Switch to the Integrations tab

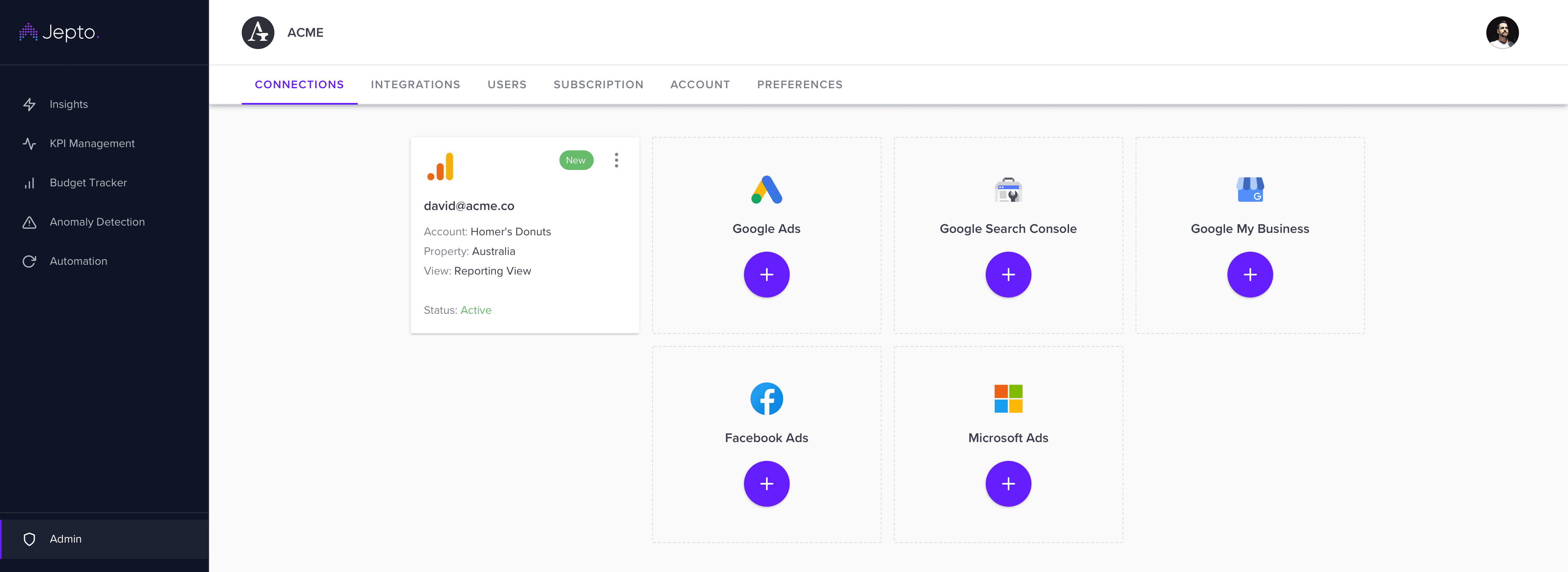pyautogui.click(x=416, y=85)
